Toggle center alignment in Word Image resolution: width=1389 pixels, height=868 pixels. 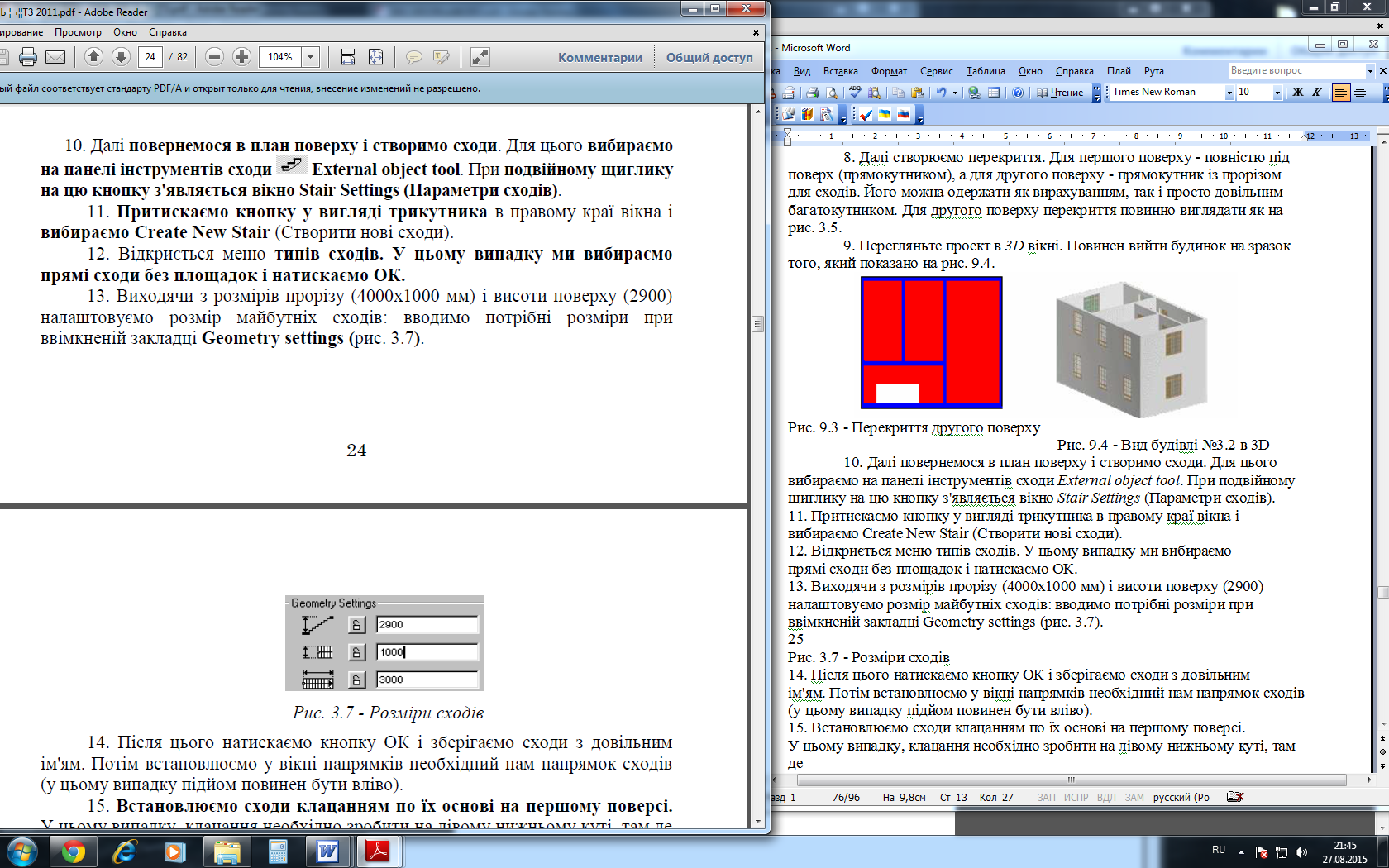1360,92
